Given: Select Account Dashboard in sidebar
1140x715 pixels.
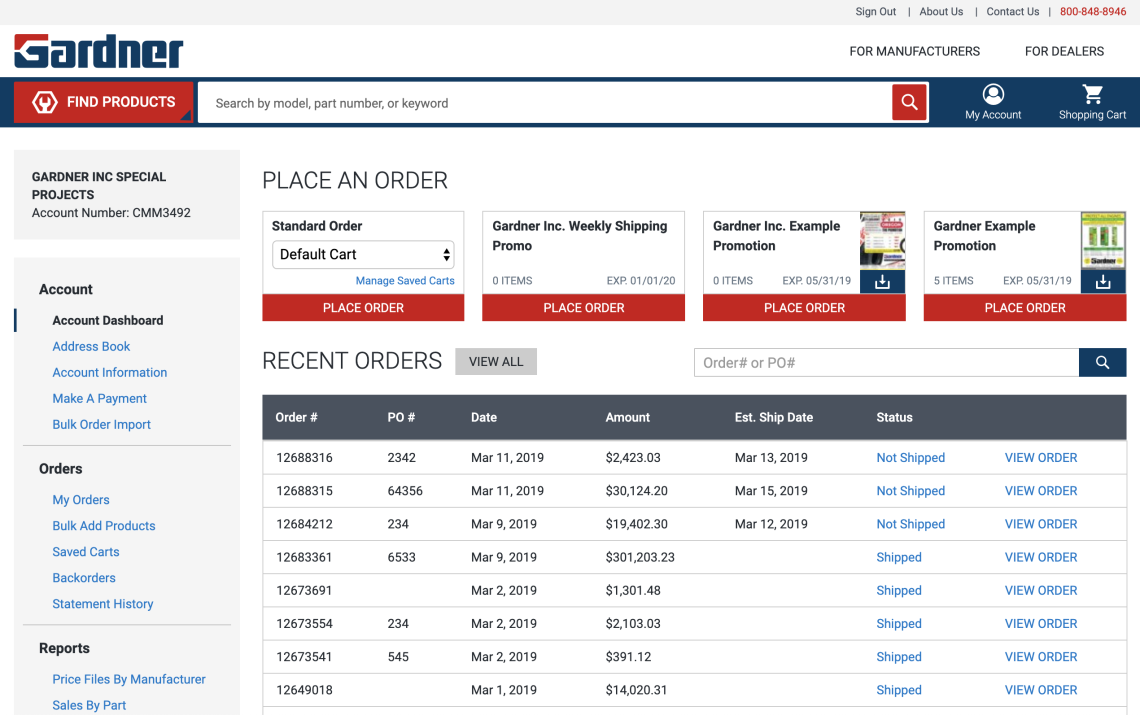Looking at the screenshot, I should pyautogui.click(x=108, y=321).
